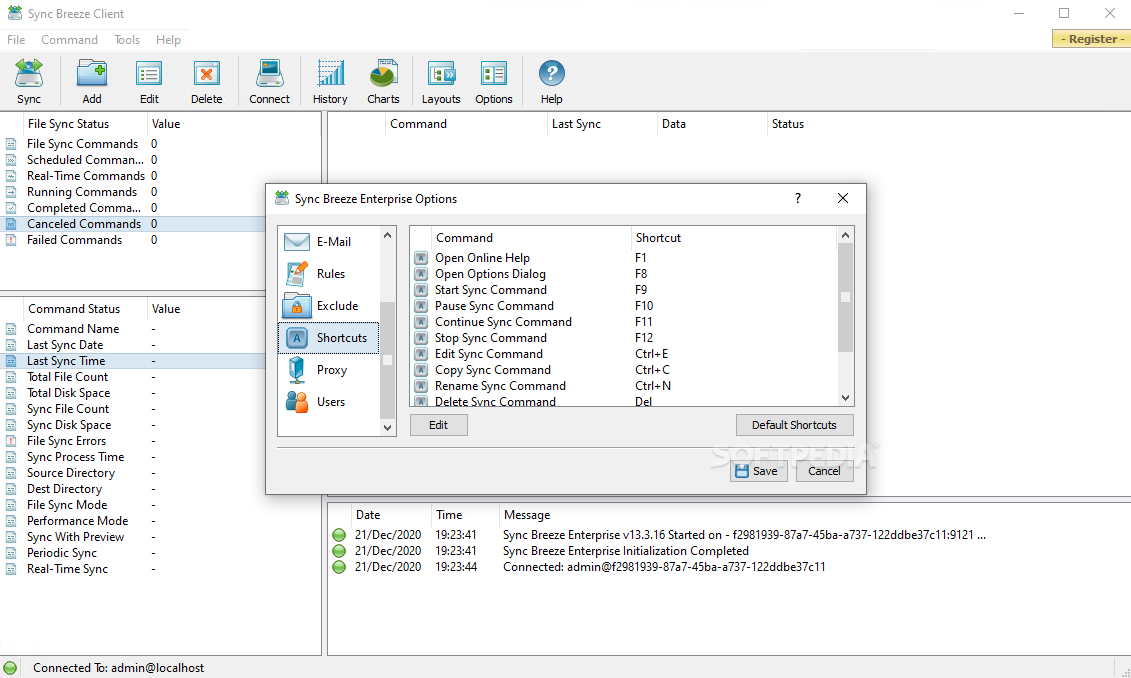Select the Rename Sync Command shortcut row
Image resolution: width=1131 pixels, height=678 pixels.
pyautogui.click(x=623, y=386)
